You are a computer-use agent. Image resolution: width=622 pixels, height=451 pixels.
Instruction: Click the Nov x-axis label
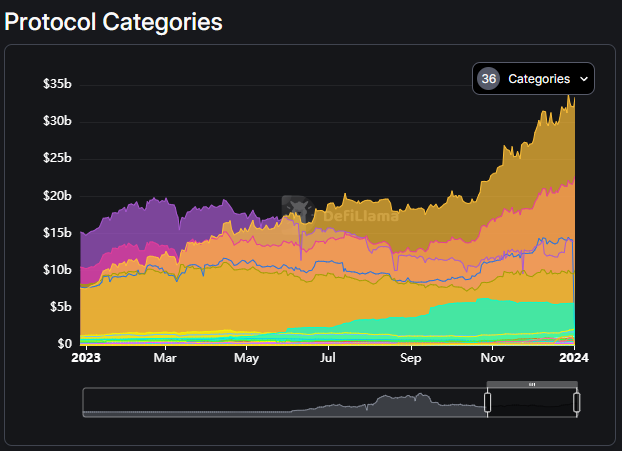point(492,356)
